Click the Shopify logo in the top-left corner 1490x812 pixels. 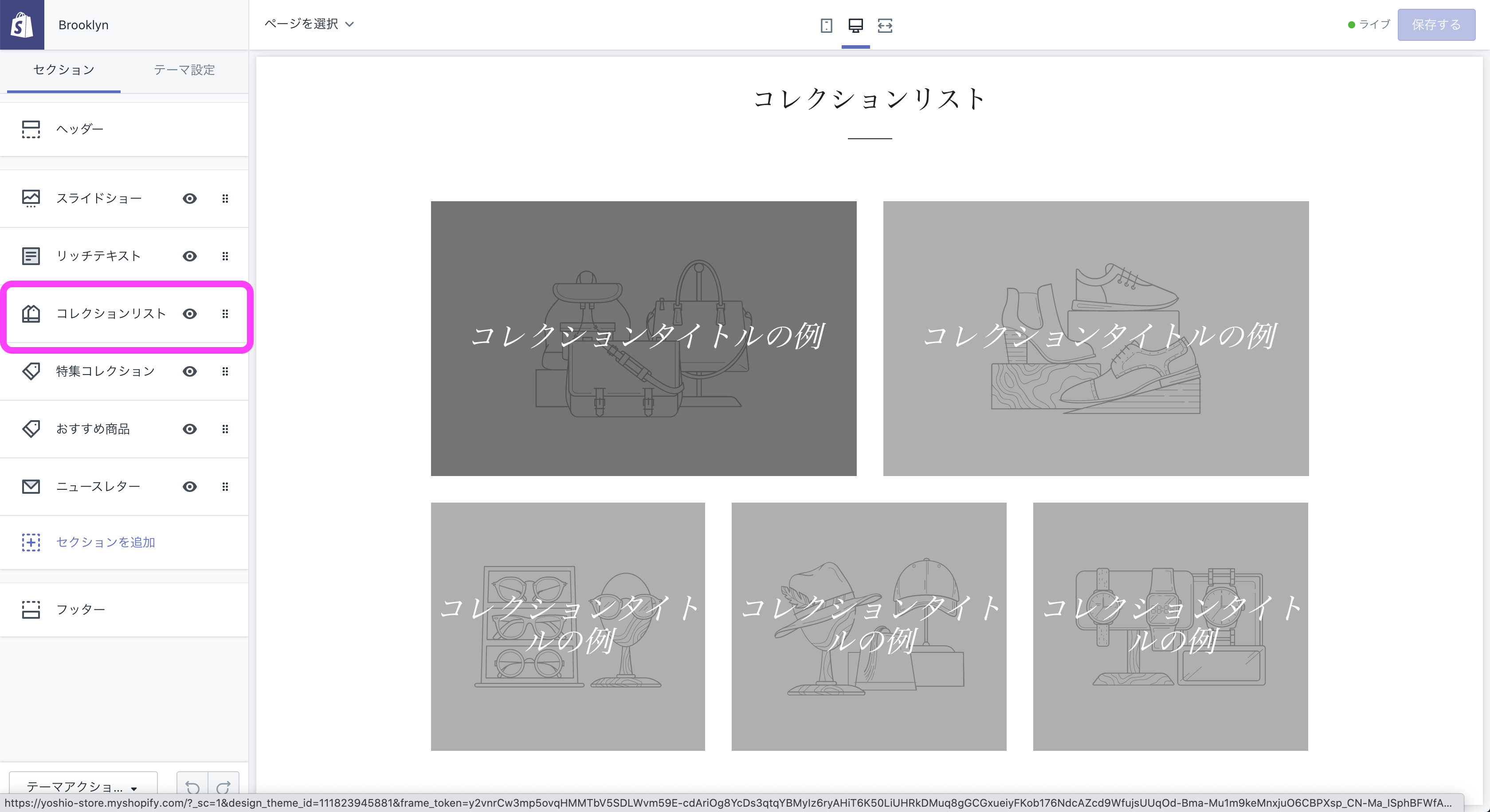point(22,24)
